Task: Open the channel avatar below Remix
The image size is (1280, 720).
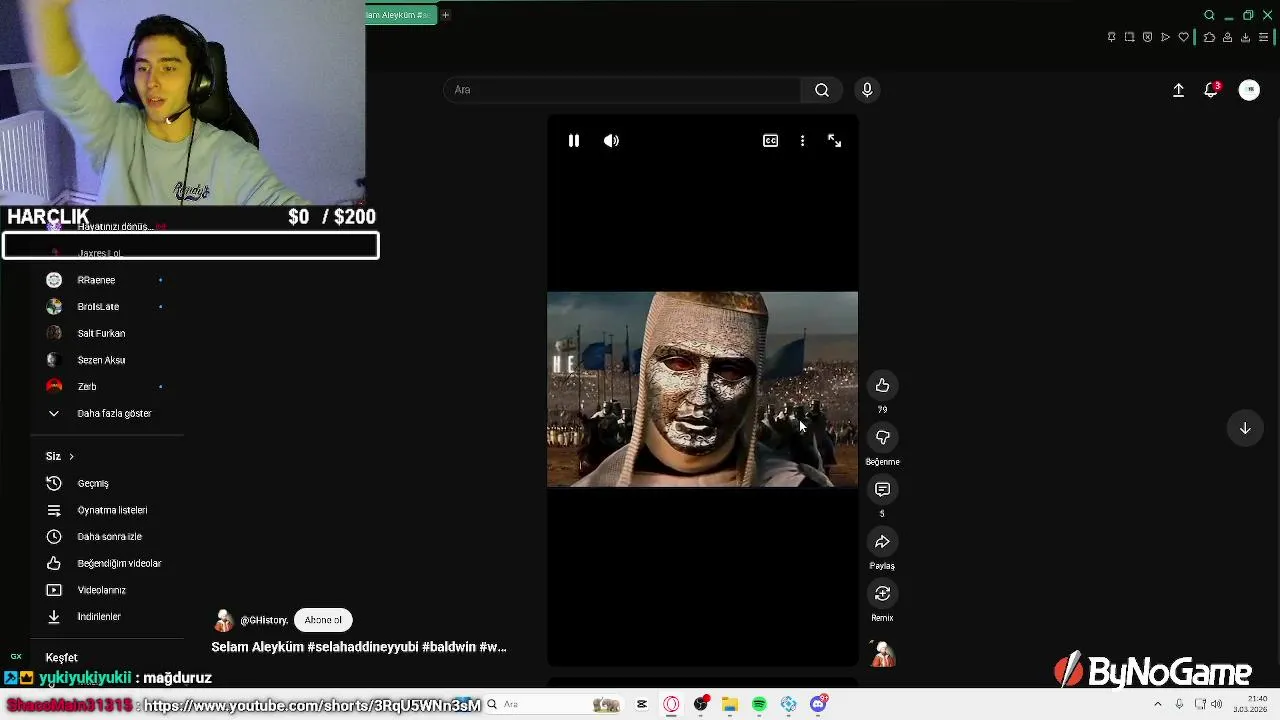Action: [882, 654]
